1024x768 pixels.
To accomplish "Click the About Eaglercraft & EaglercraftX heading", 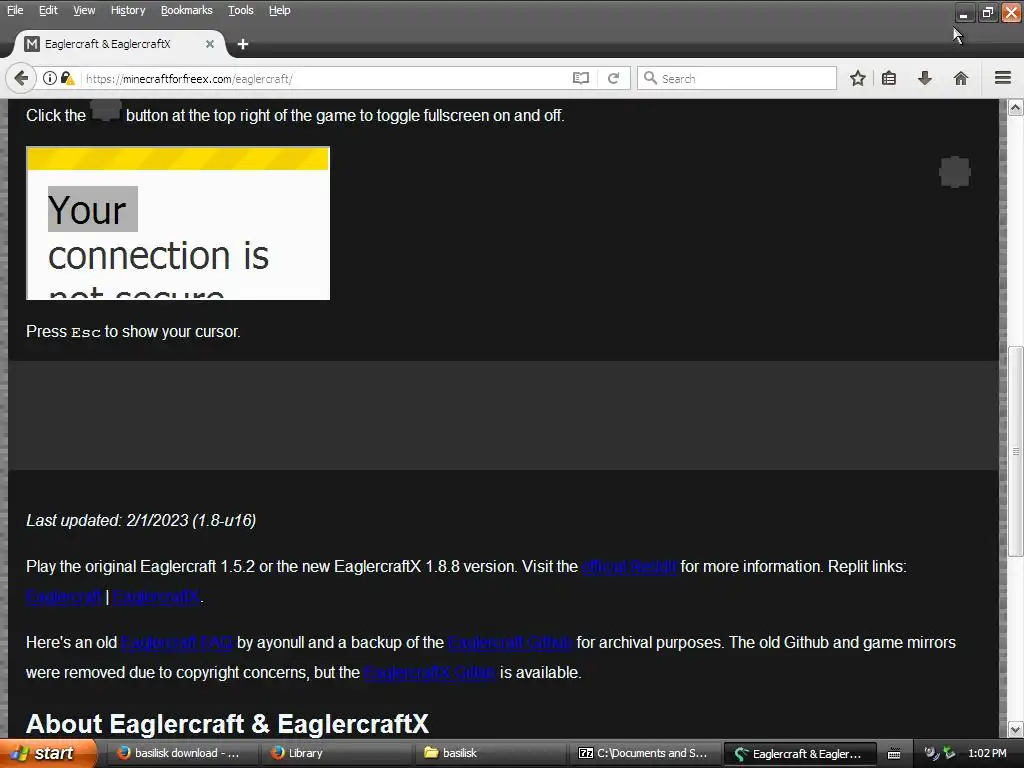I will click(227, 724).
